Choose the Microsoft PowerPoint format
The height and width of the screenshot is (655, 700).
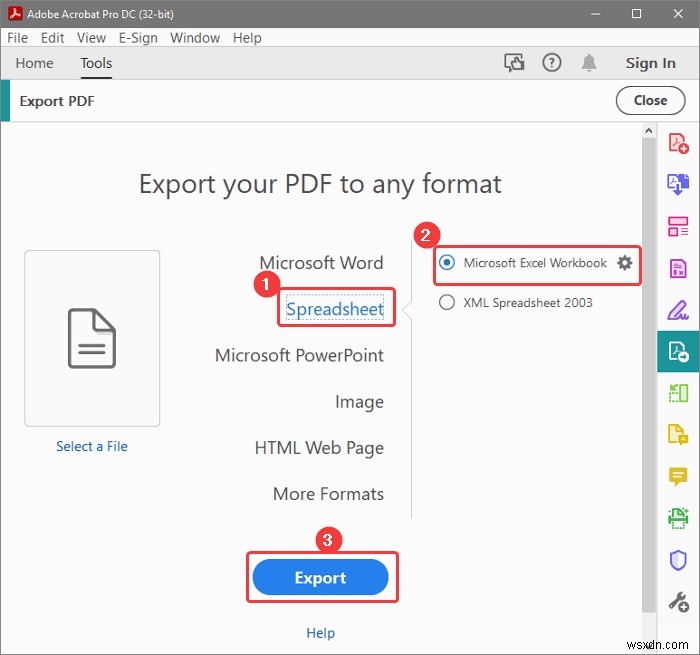[299, 355]
